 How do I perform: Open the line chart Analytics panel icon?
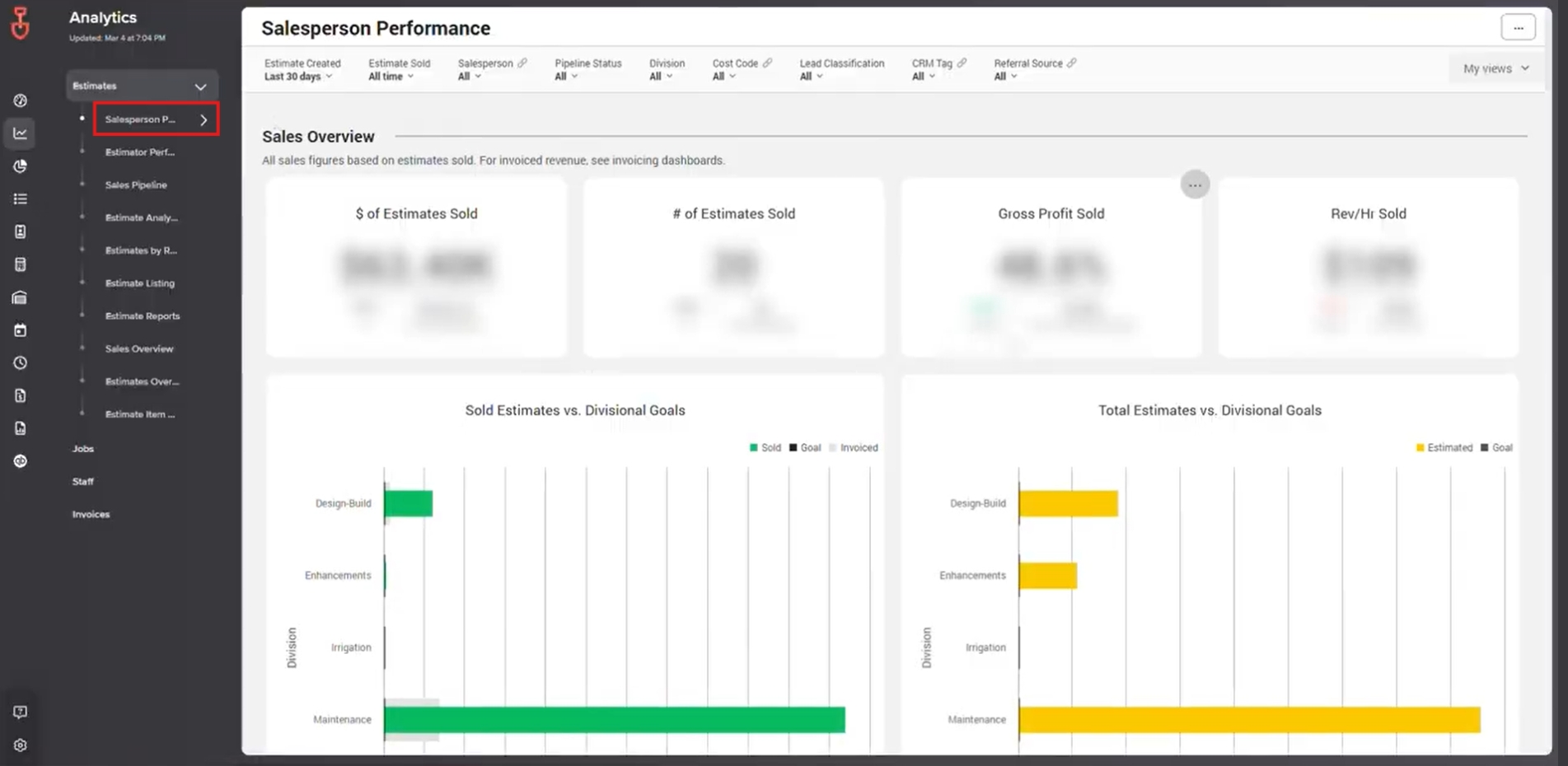[x=20, y=133]
